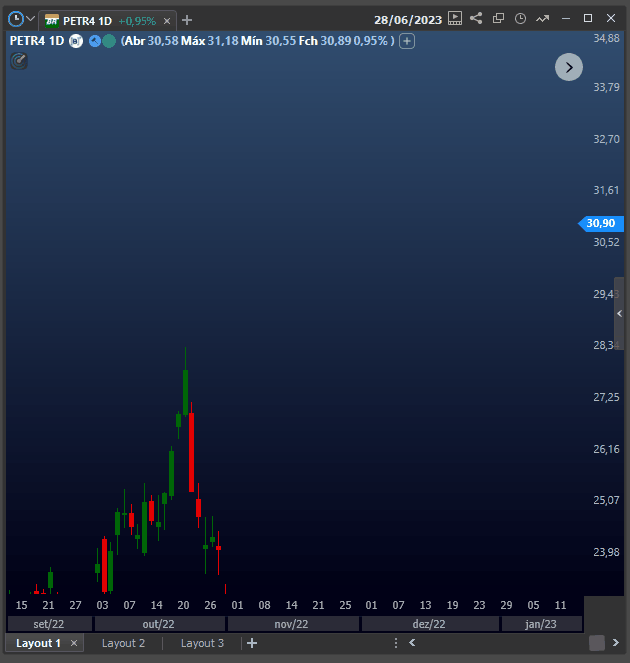Switch to Layout 2 tab

point(123,643)
